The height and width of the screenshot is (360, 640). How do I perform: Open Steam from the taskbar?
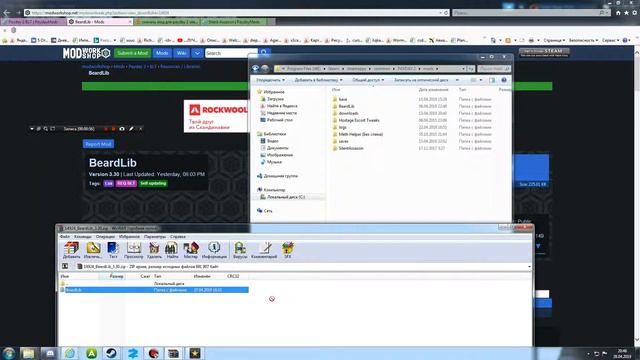pos(111,353)
